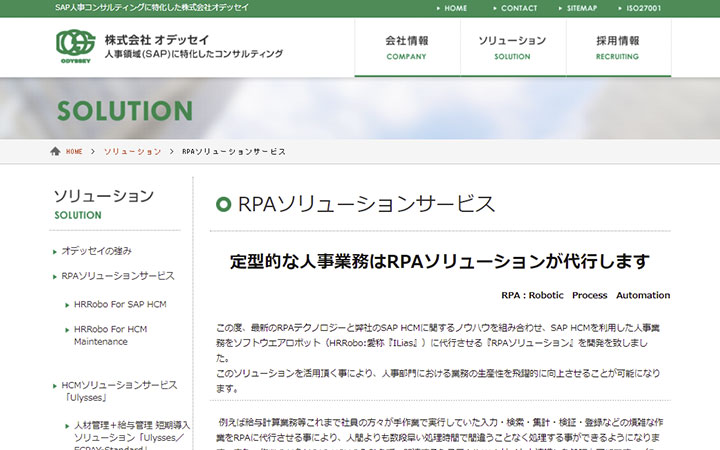Open HRRobo For SAP HCM sidebar link
Image resolution: width=720 pixels, height=450 pixels.
pyautogui.click(x=120, y=304)
